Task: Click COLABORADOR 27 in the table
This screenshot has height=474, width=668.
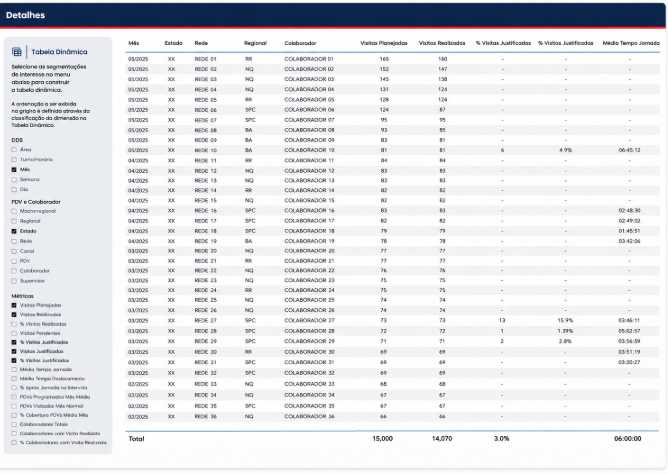Action: [x=309, y=321]
